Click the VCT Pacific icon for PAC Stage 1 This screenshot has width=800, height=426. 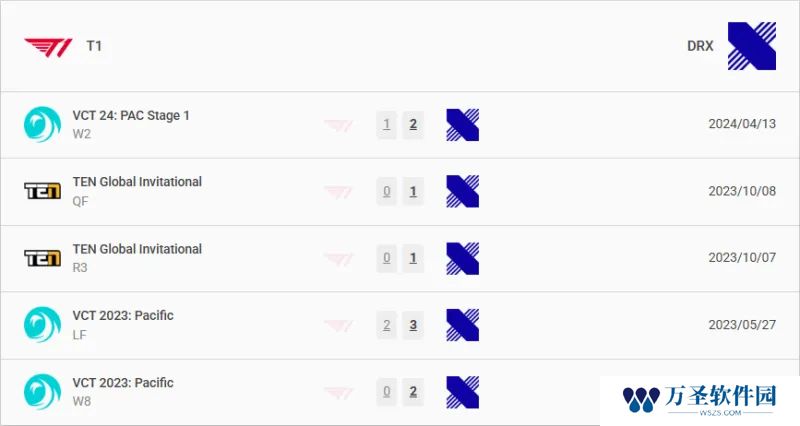click(42, 124)
